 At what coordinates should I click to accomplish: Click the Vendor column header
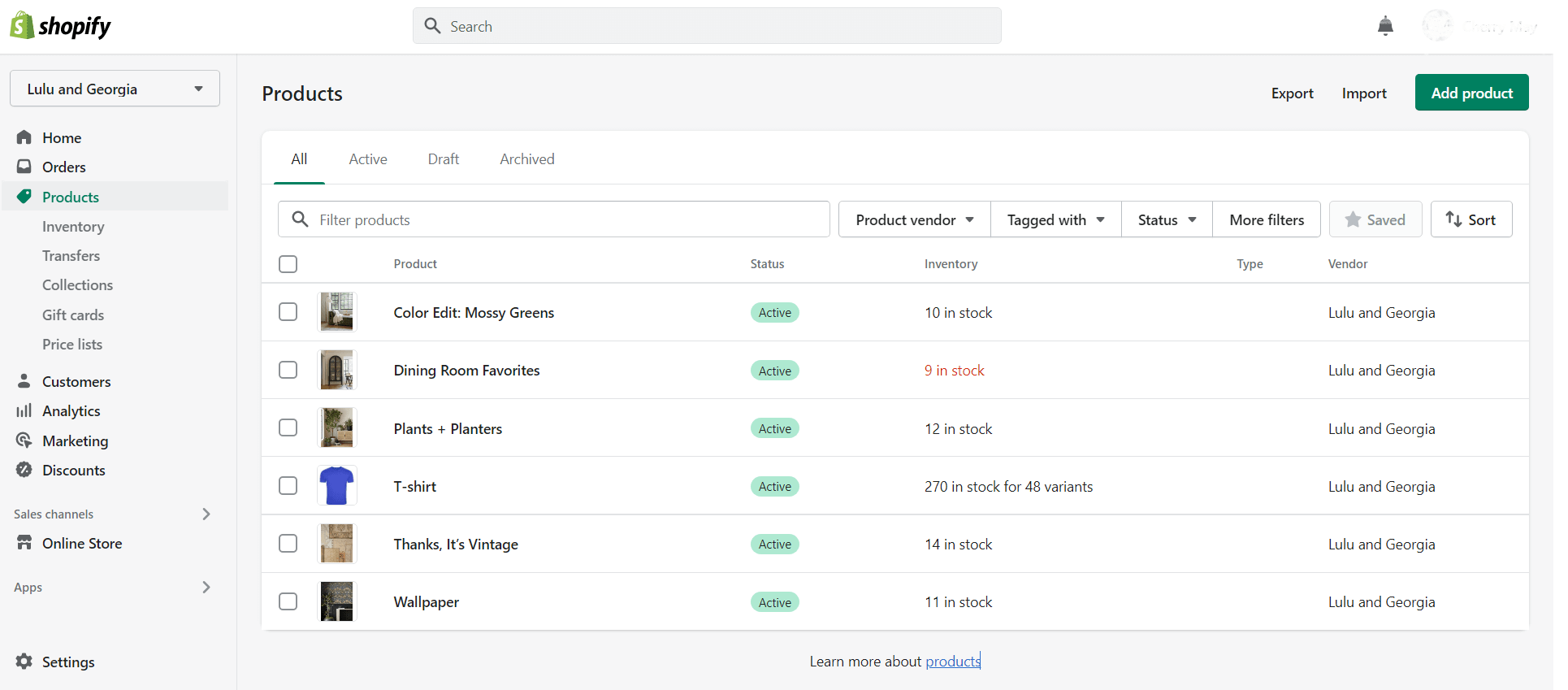pyautogui.click(x=1348, y=264)
